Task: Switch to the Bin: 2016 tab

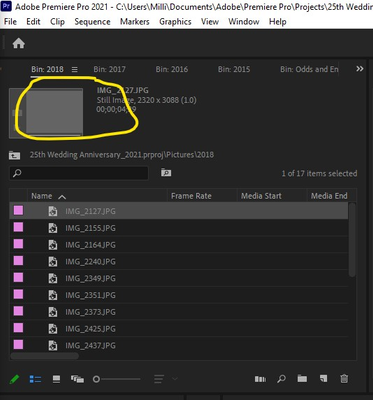Action: [x=172, y=69]
